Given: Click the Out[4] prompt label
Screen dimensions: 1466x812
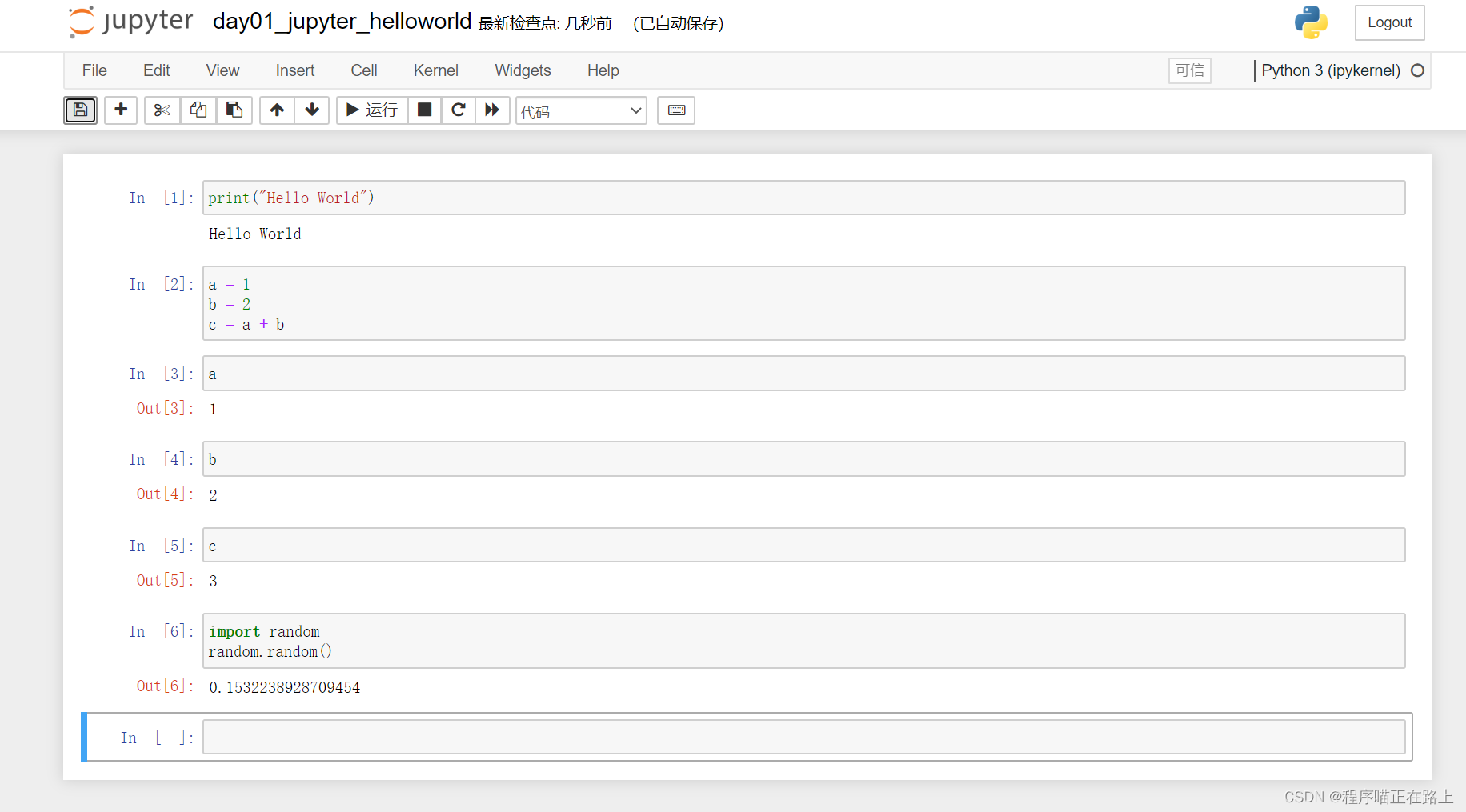Looking at the screenshot, I should coord(165,494).
